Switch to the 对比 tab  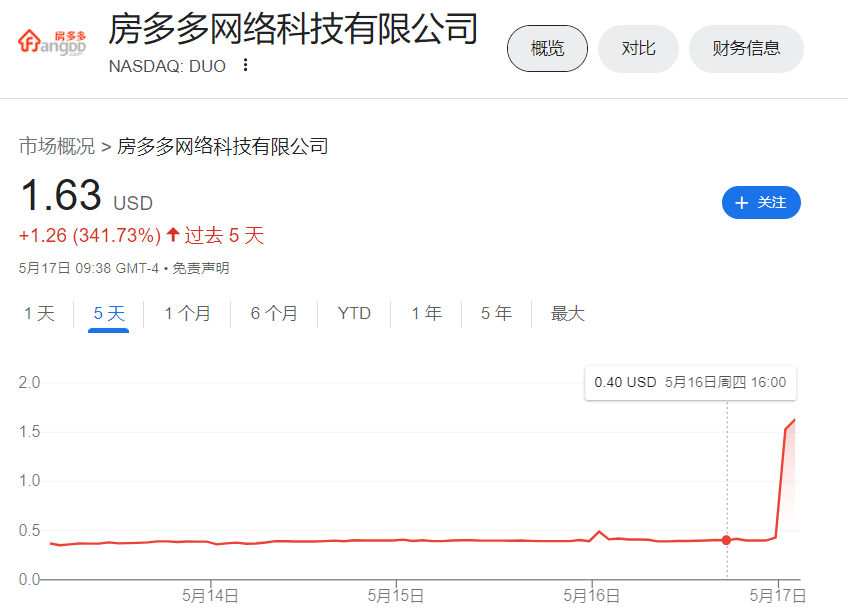click(x=638, y=49)
